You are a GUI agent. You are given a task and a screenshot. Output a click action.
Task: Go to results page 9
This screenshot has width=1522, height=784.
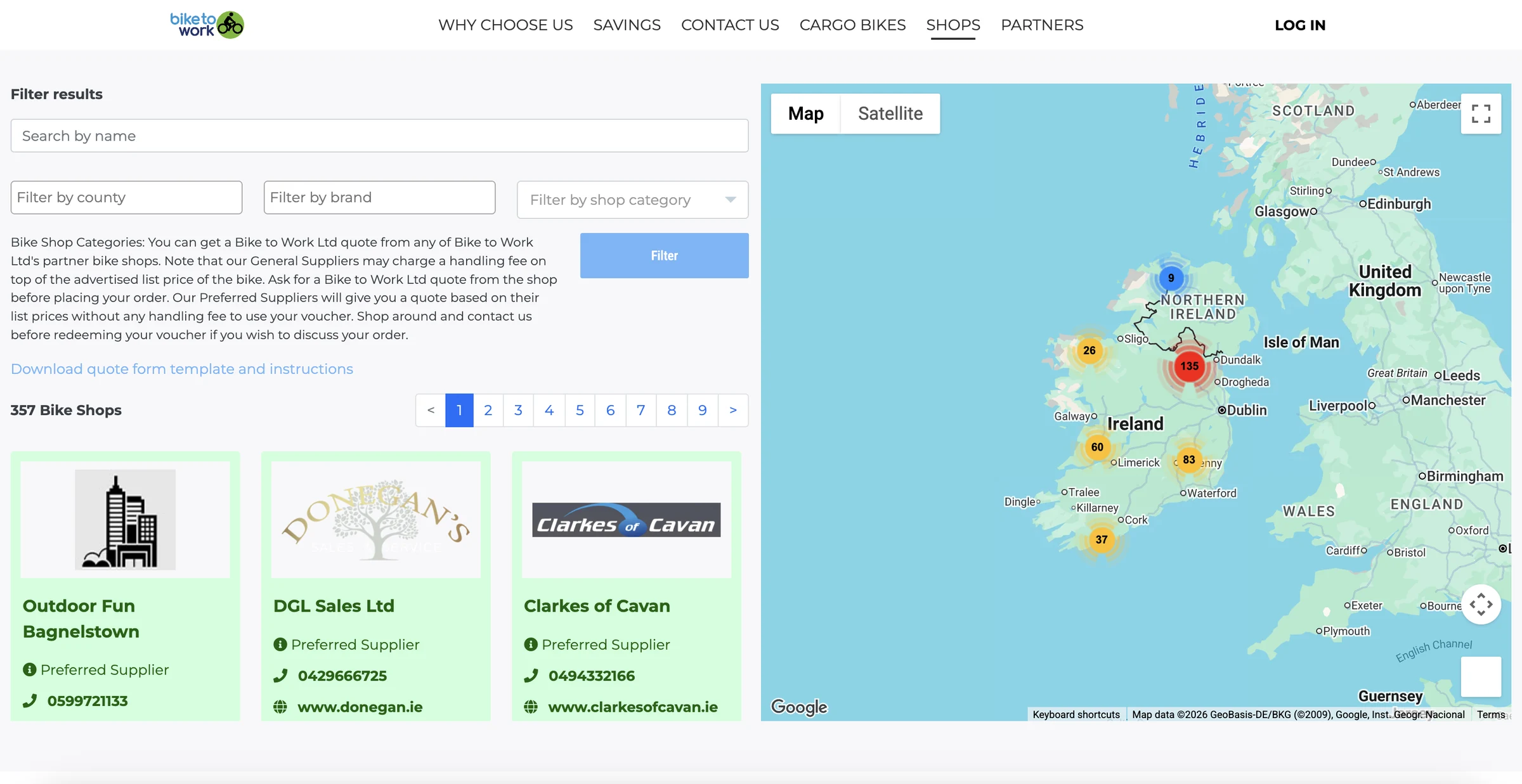pos(702,410)
